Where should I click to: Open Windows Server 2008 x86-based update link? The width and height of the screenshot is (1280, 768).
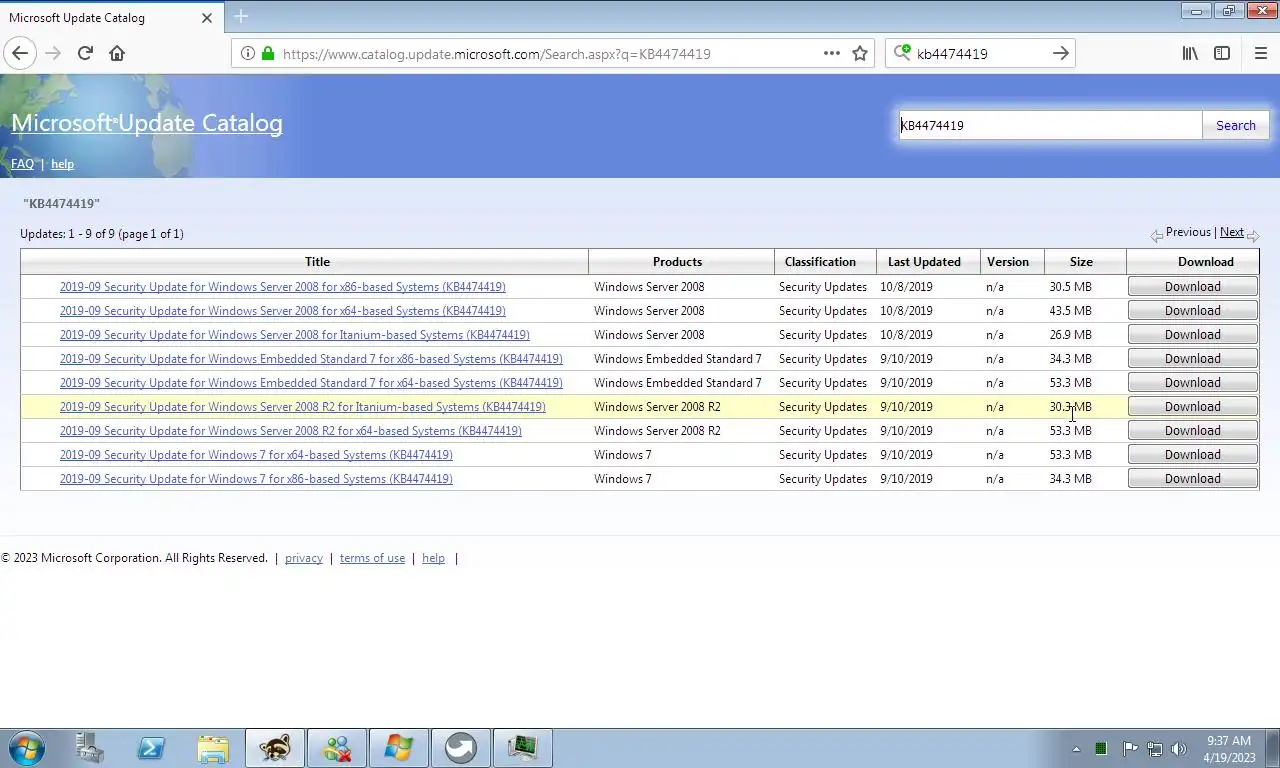[282, 287]
